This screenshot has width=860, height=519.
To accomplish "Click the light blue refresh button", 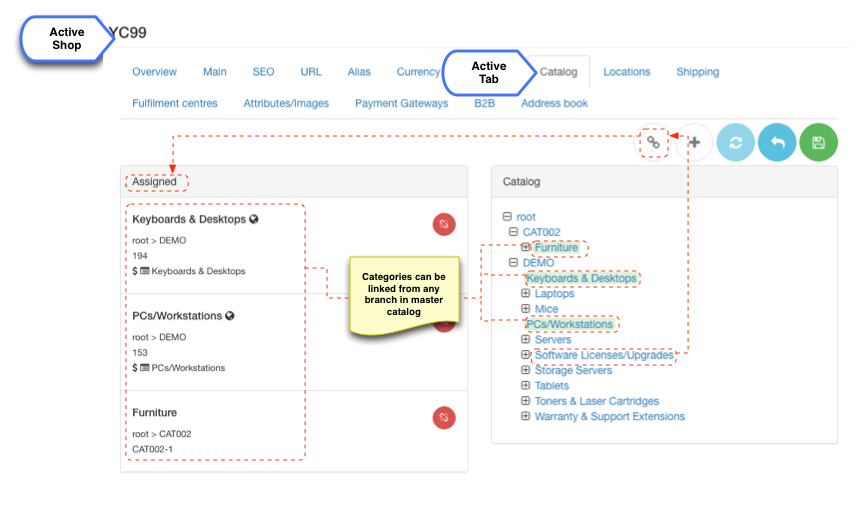I will tap(735, 143).
